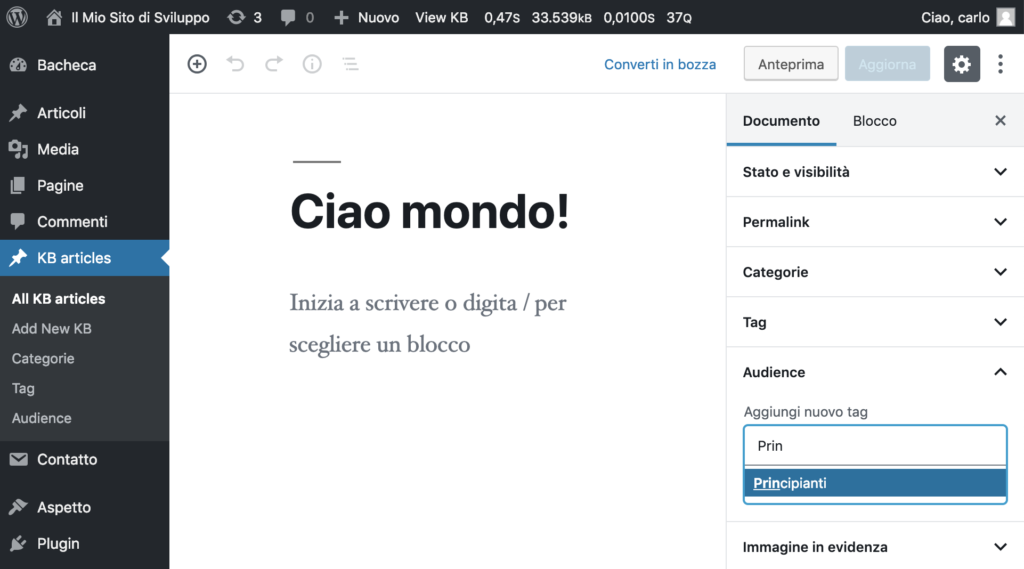Screen dimensions: 1024x569
Task: Click Converti in bozza link
Action: (660, 64)
